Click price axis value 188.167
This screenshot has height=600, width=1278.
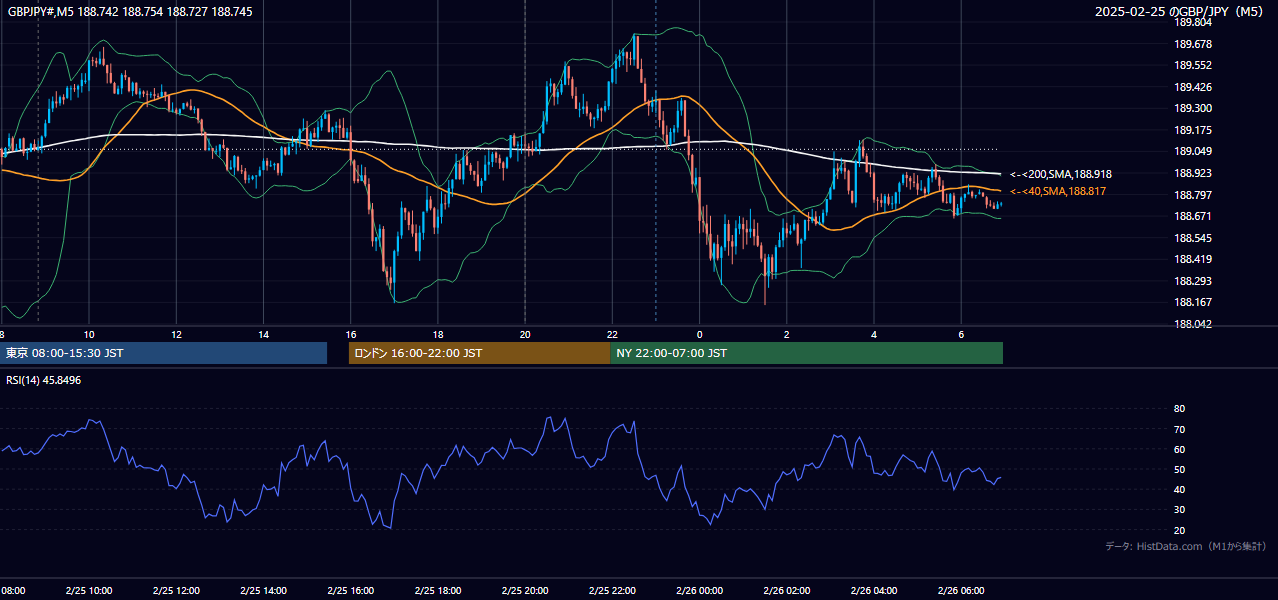pyautogui.click(x=1192, y=302)
